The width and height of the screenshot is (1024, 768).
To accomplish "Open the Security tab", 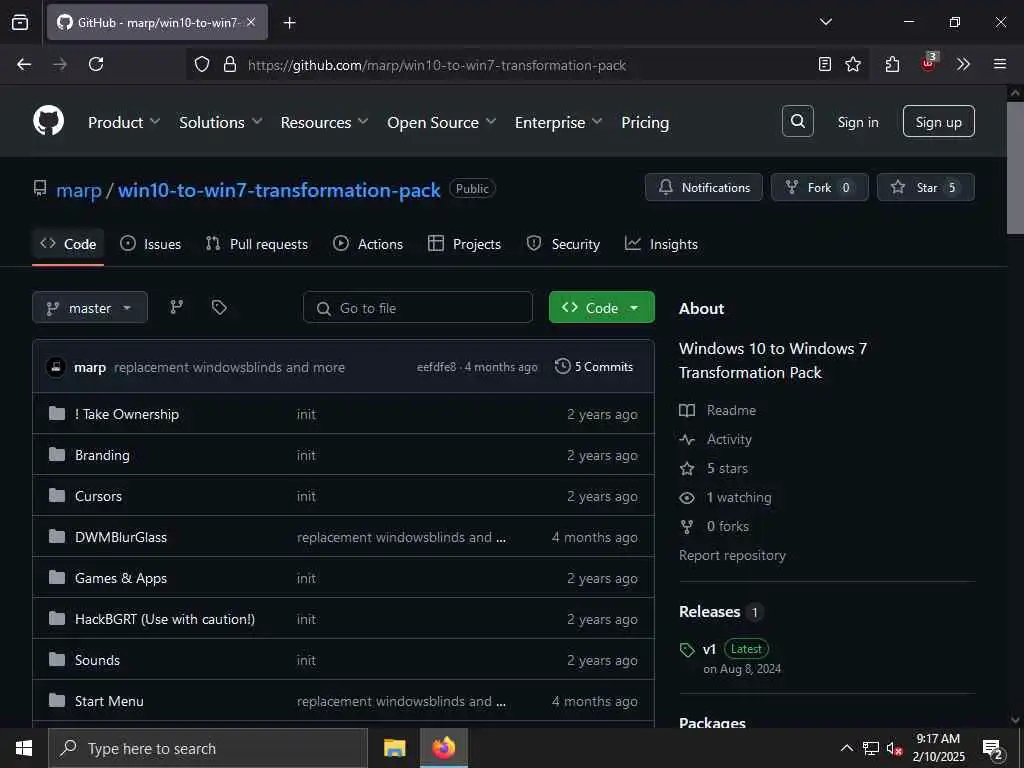I will (563, 244).
